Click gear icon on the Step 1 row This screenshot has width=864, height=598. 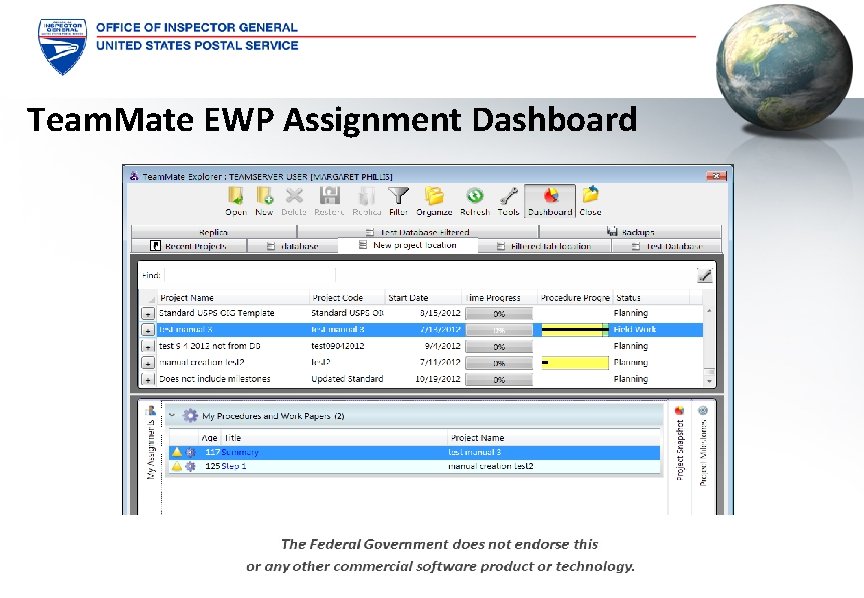click(x=190, y=466)
